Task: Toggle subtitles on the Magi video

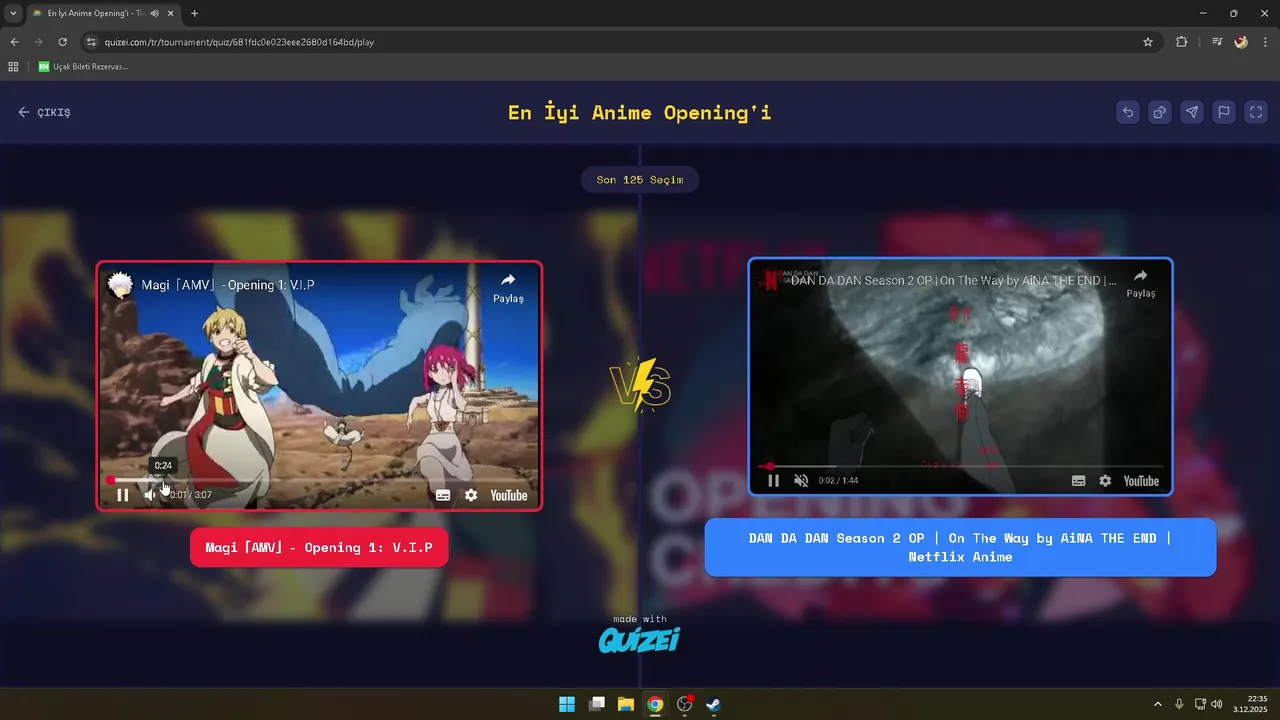Action: [443, 495]
